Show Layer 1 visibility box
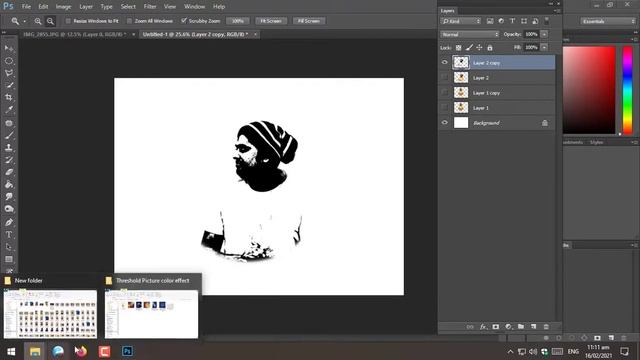 (444, 108)
